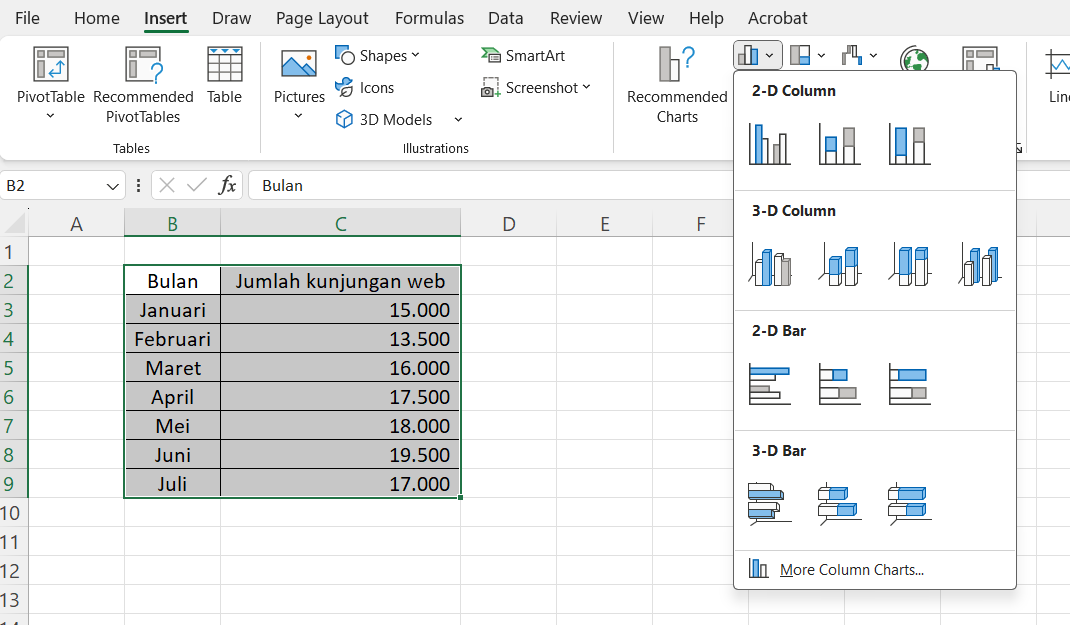The width and height of the screenshot is (1070, 625).
Task: Open the Shapes gallery dropdown
Action: point(377,56)
